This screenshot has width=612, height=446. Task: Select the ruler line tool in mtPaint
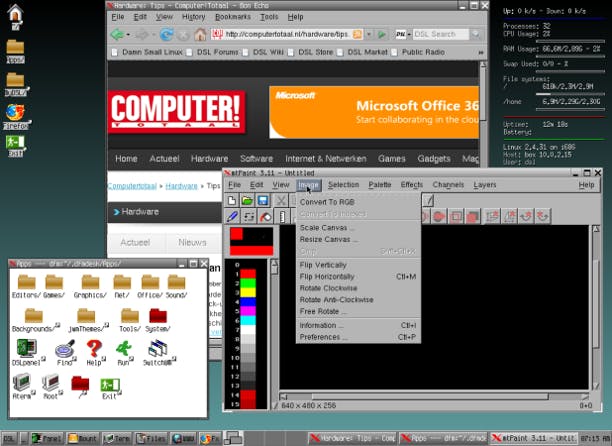pos(282,216)
